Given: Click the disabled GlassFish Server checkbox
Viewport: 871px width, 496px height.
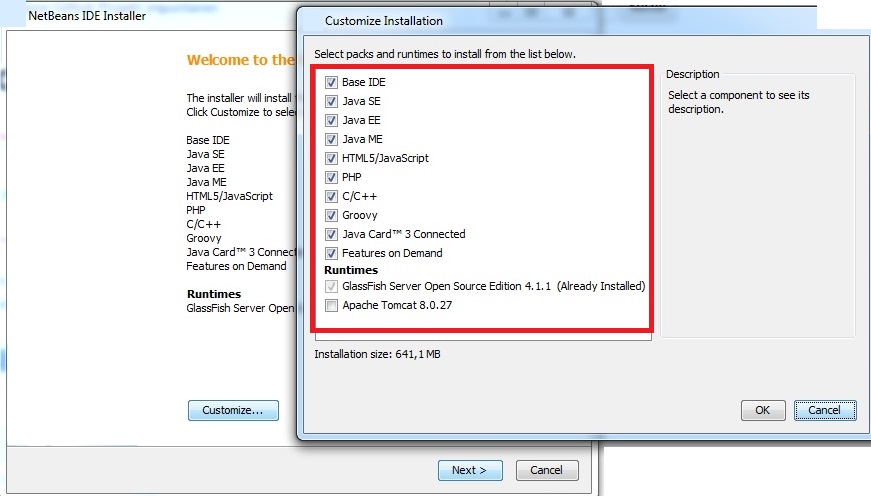Looking at the screenshot, I should click(331, 286).
